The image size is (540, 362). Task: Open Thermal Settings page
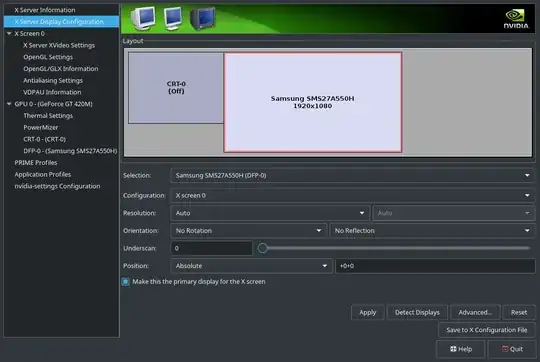[x=48, y=115]
